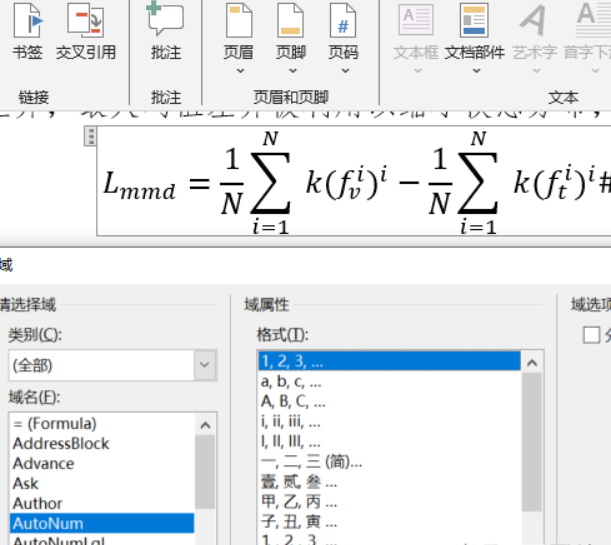Expand the 艺术字 dropdown arrow
This screenshot has height=545, width=611.
pos(537,71)
